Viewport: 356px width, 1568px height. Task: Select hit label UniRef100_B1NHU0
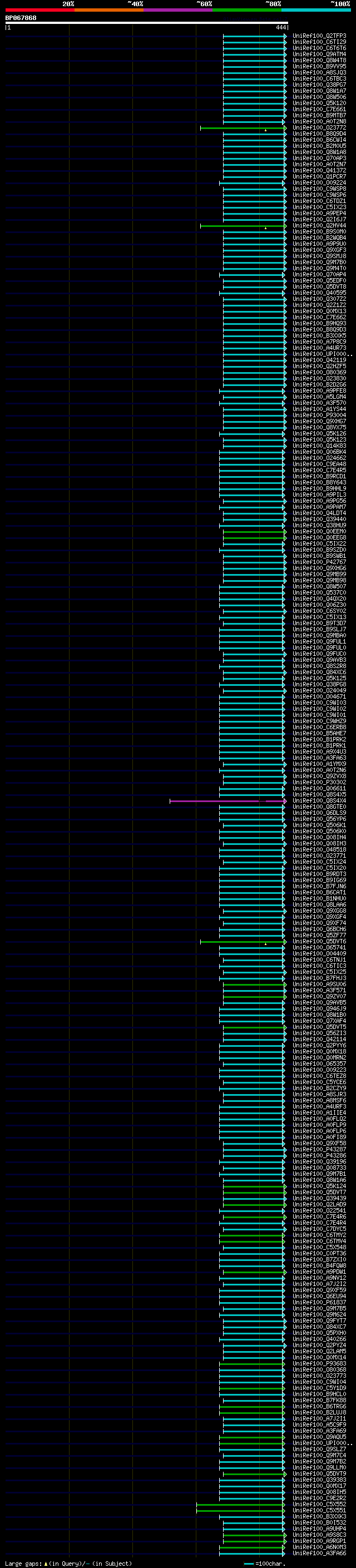319,899
